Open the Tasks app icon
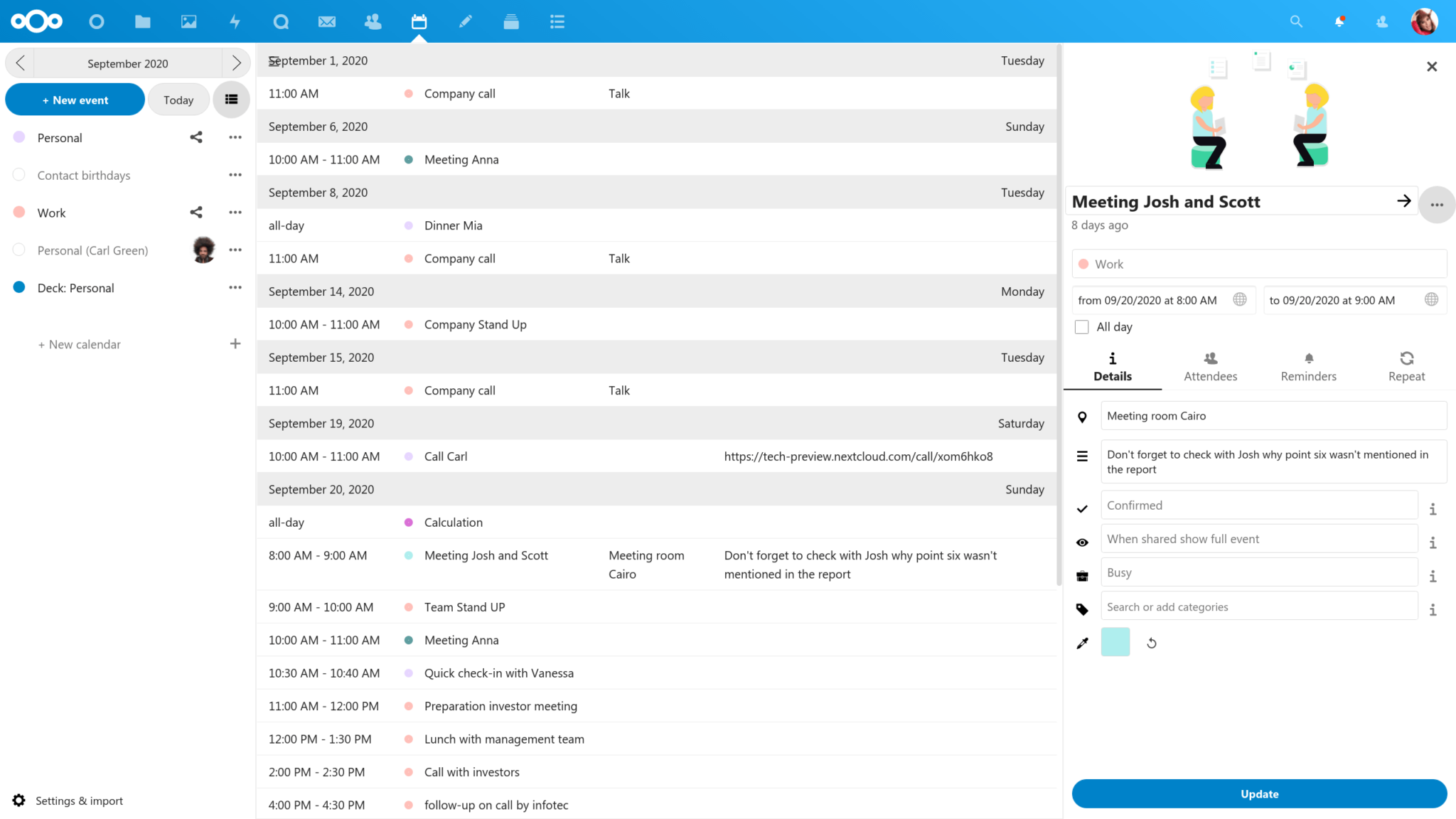Image resolution: width=1456 pixels, height=819 pixels. (557, 21)
